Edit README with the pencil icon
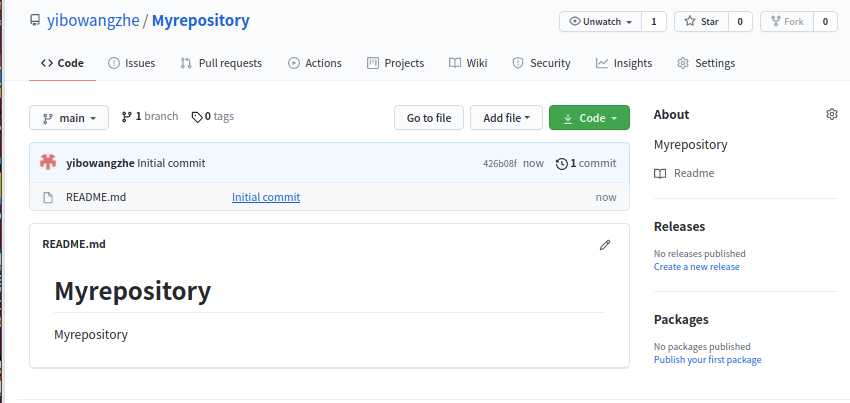 point(605,245)
